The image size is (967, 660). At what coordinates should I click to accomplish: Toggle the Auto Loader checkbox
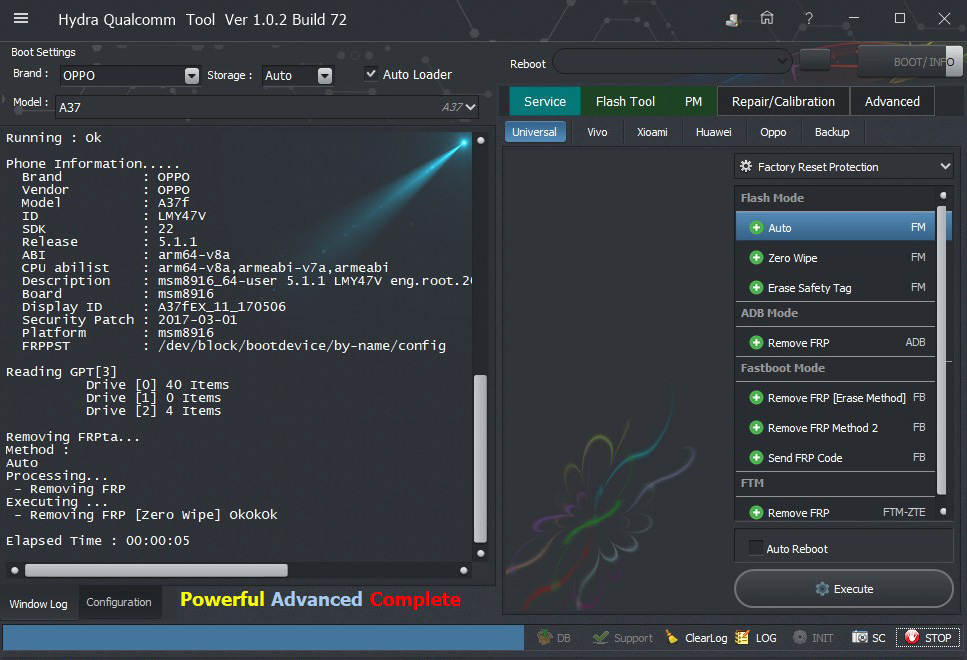[x=371, y=74]
